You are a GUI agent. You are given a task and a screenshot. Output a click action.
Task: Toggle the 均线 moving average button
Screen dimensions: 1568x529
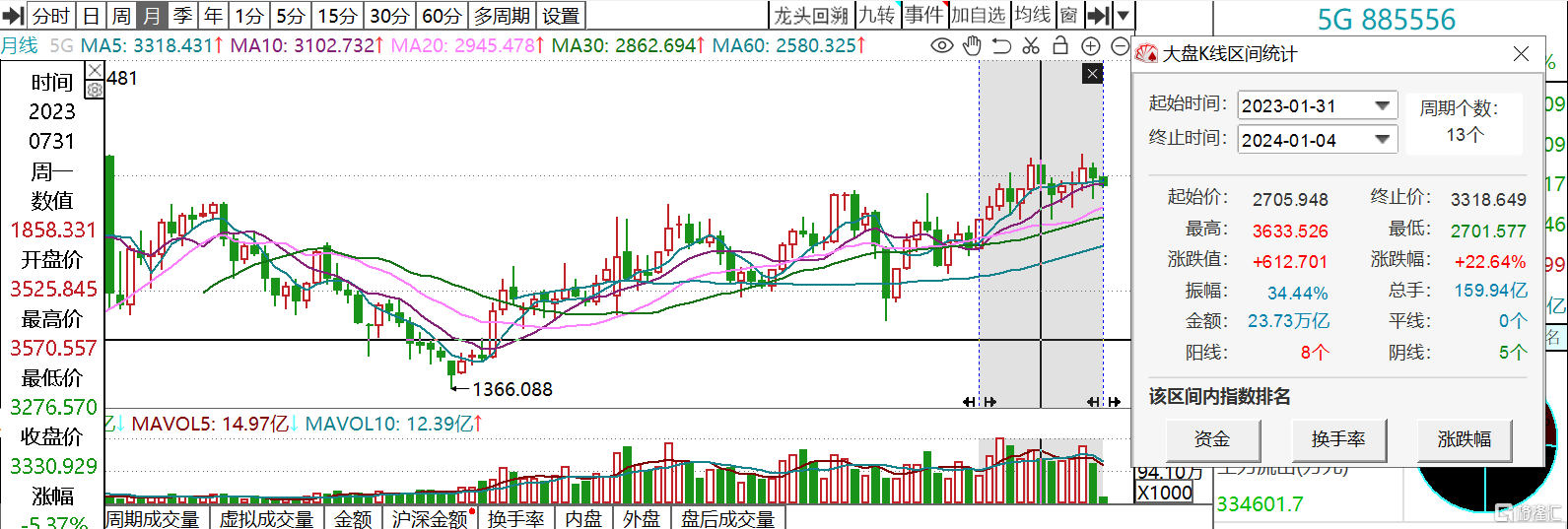click(x=1033, y=15)
